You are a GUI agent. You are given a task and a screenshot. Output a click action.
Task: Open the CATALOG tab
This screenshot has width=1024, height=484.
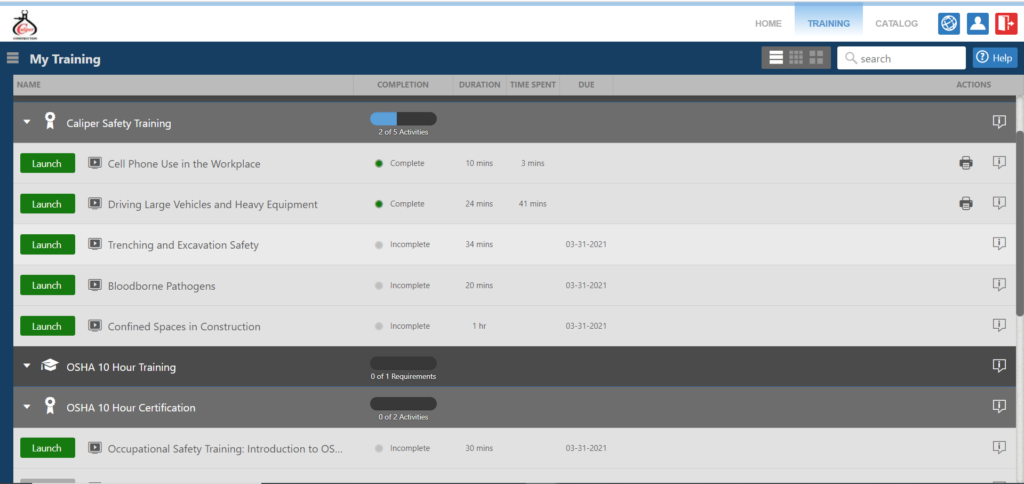click(896, 24)
